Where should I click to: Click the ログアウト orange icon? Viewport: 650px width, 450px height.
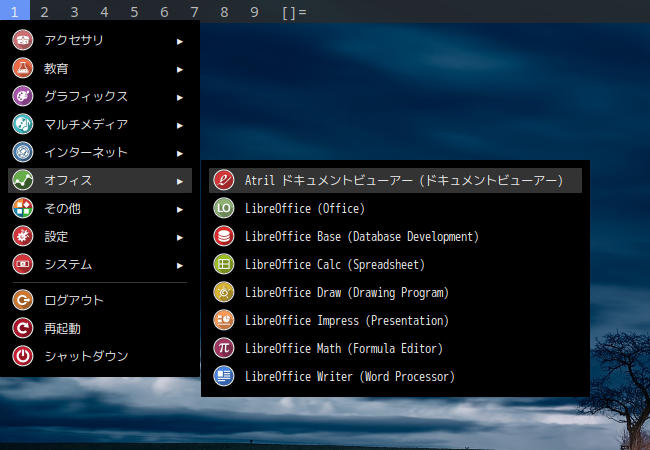(22, 300)
